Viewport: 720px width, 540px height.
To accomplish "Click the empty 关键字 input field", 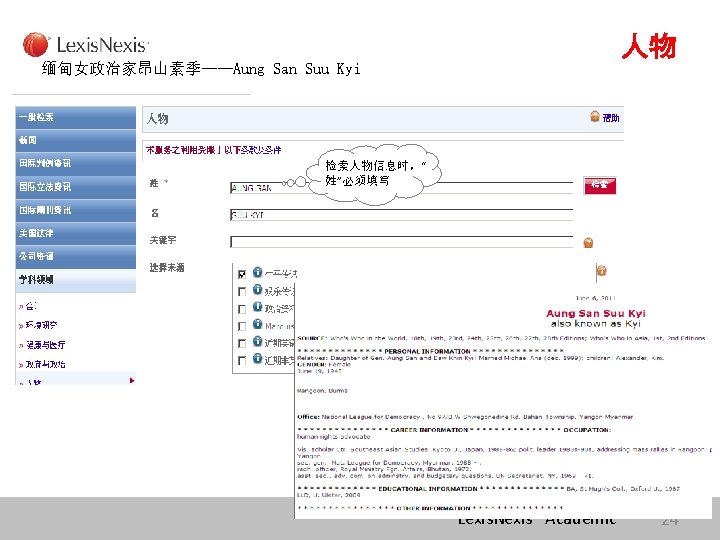I will [402, 242].
